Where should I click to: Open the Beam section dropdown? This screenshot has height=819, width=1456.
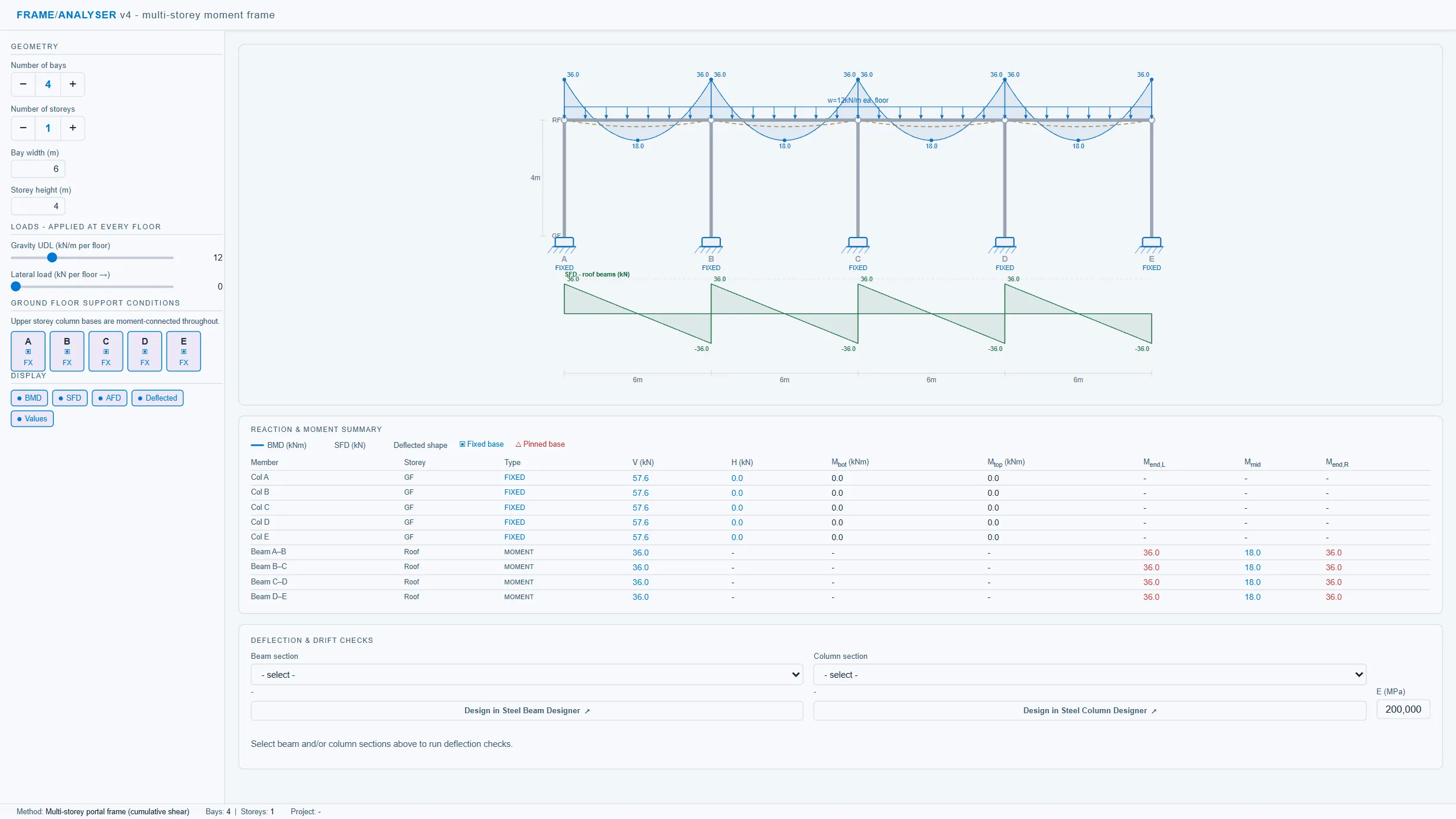[526, 674]
